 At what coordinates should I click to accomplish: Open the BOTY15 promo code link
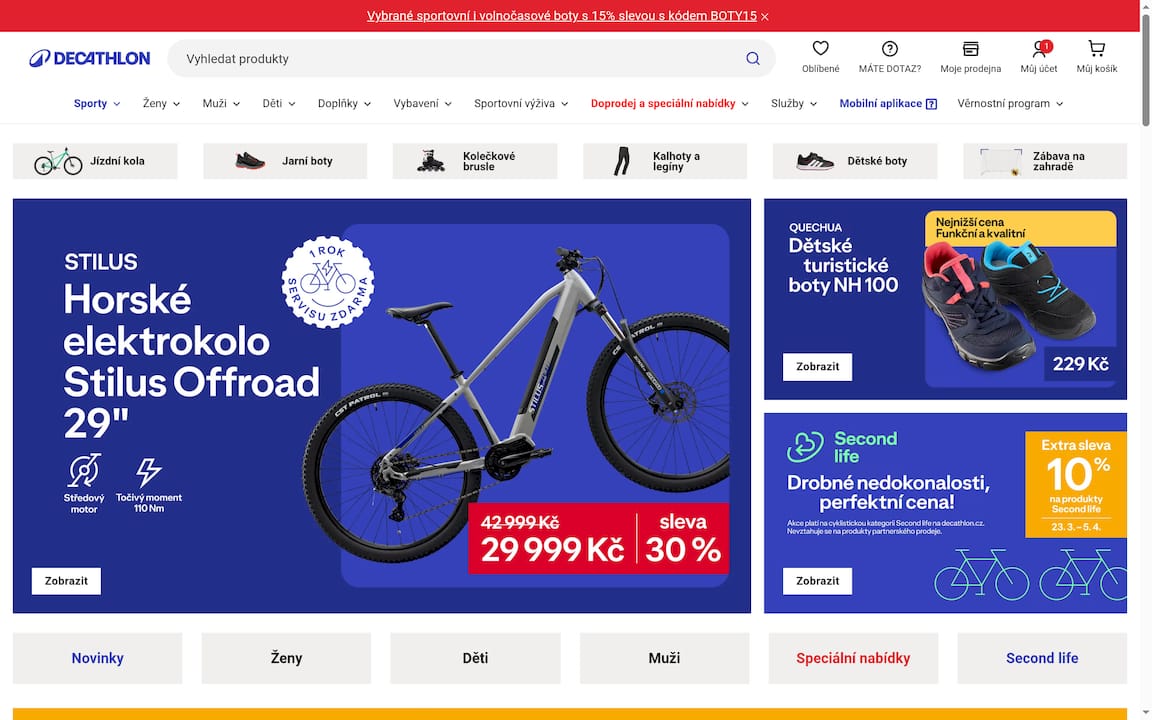[561, 15]
